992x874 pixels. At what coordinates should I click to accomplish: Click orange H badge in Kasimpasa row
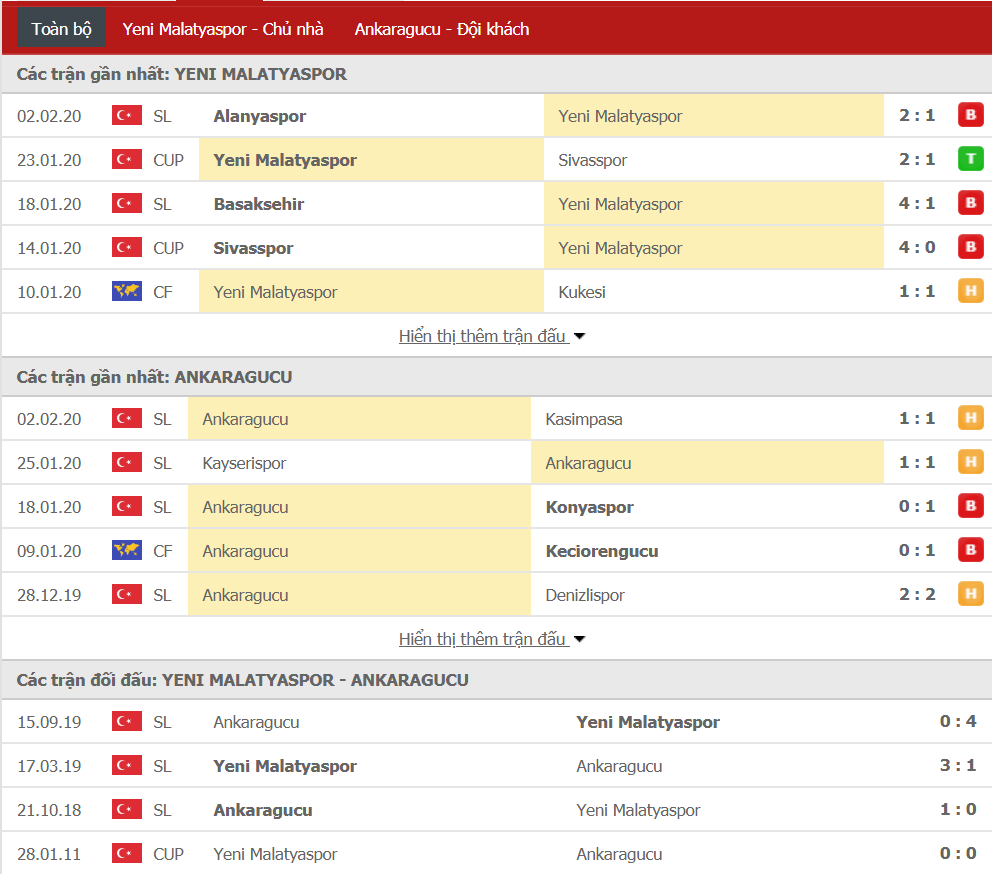point(970,418)
